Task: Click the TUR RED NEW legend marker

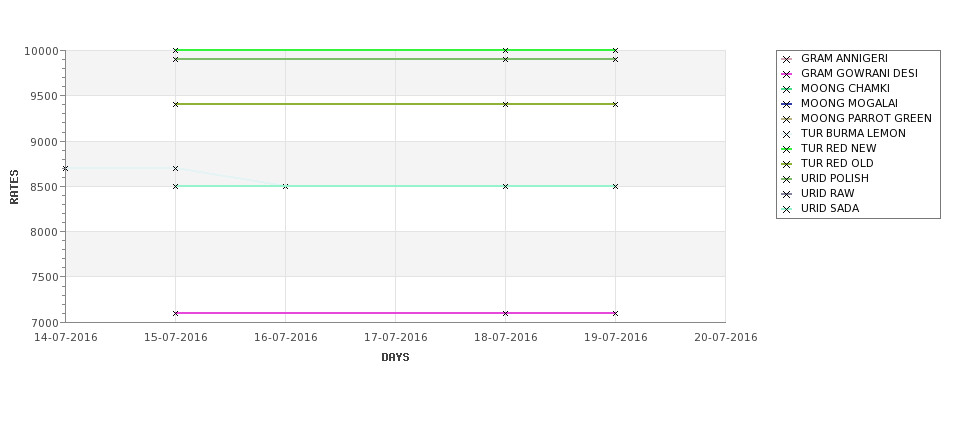Action: (786, 149)
